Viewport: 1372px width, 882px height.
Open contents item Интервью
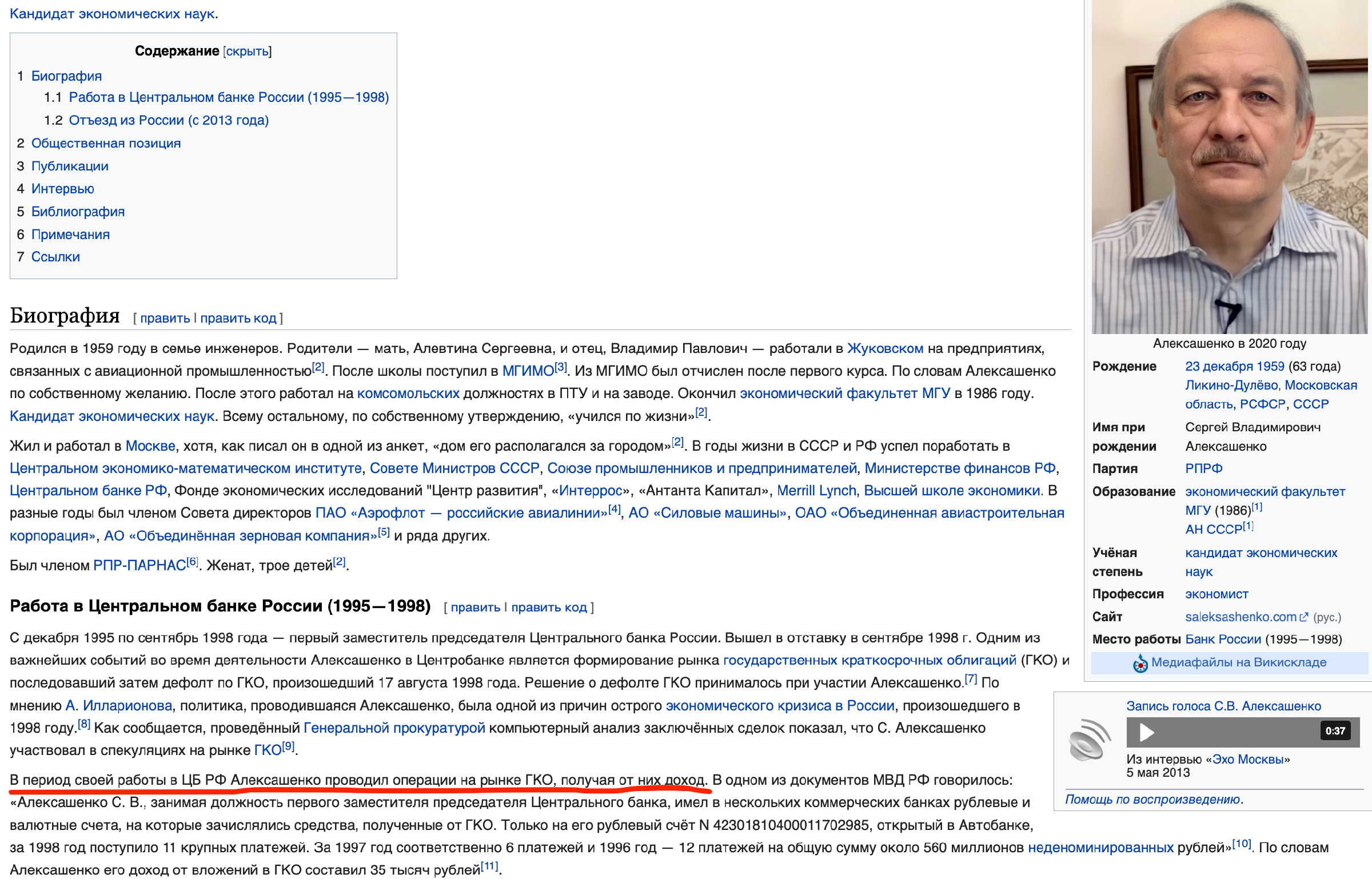tap(63, 188)
